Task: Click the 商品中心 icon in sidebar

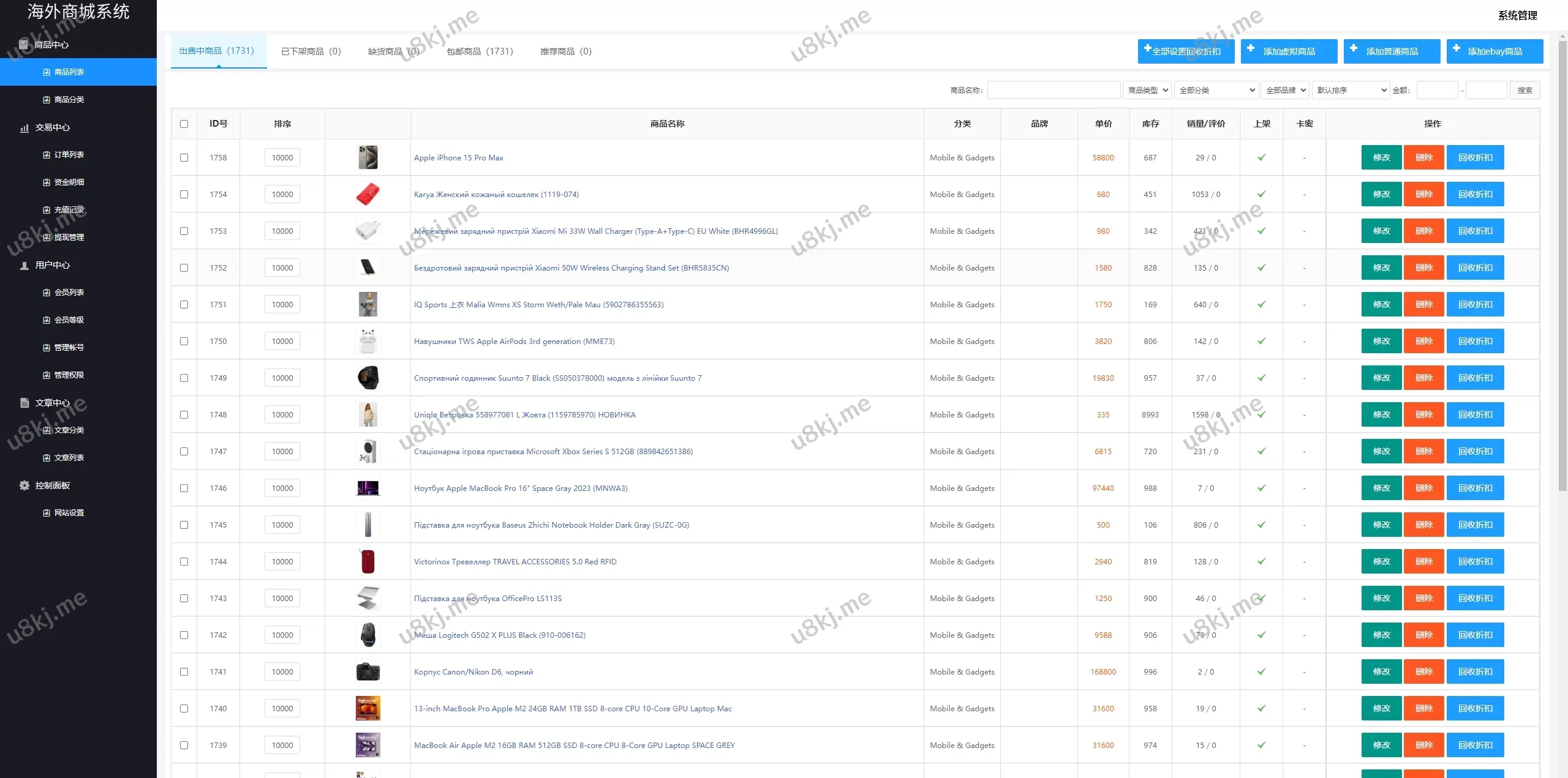Action: 23,44
